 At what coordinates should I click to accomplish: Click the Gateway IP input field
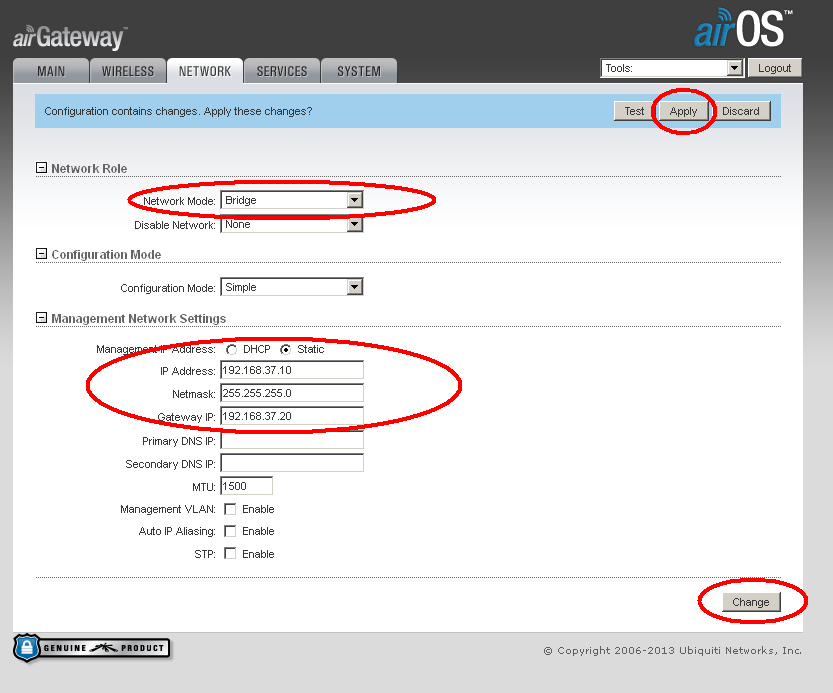pyautogui.click(x=292, y=416)
